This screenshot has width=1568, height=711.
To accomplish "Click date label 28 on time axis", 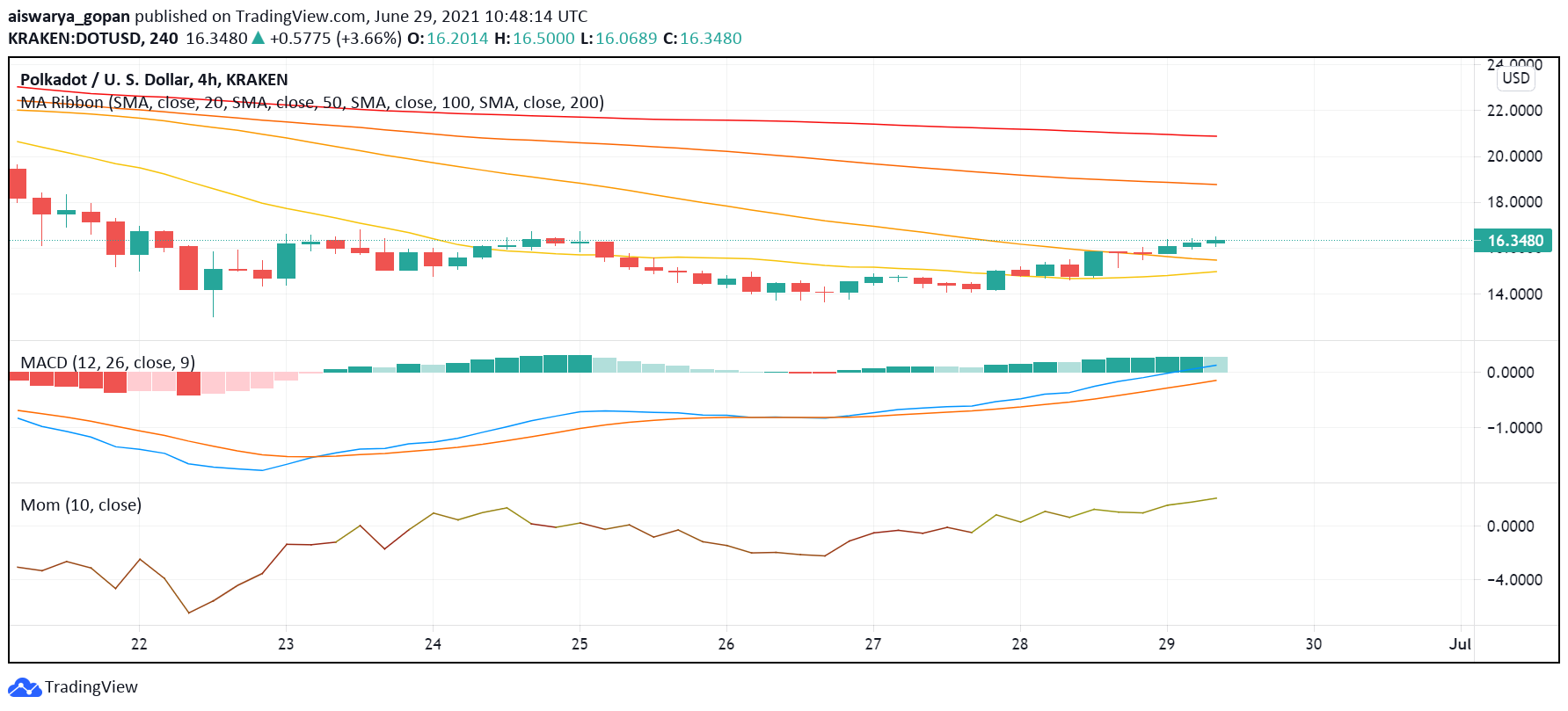I will tap(1020, 644).
